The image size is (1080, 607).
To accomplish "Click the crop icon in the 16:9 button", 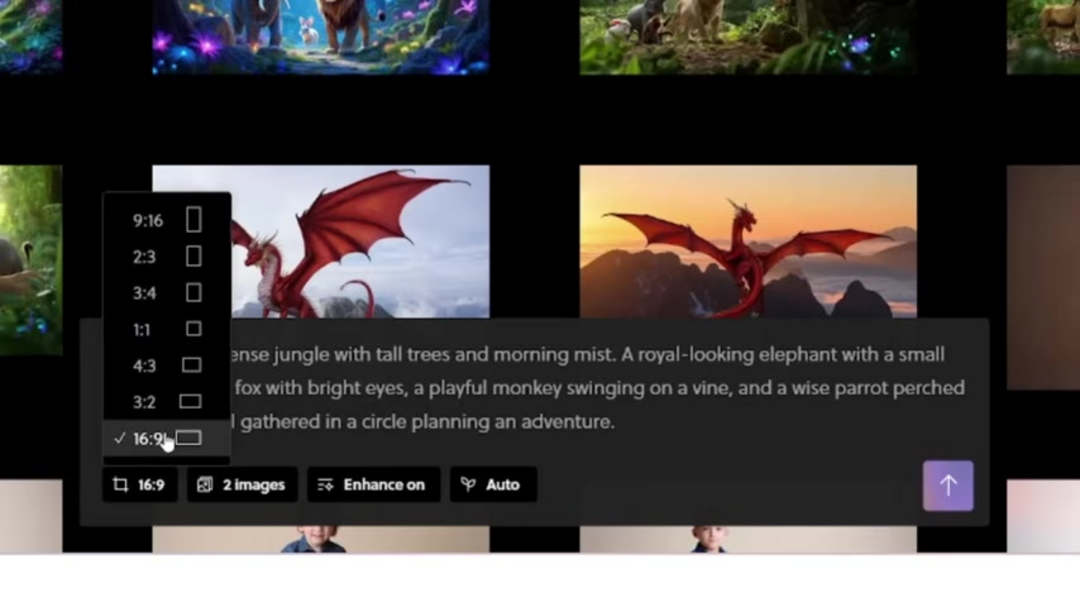I will [121, 485].
